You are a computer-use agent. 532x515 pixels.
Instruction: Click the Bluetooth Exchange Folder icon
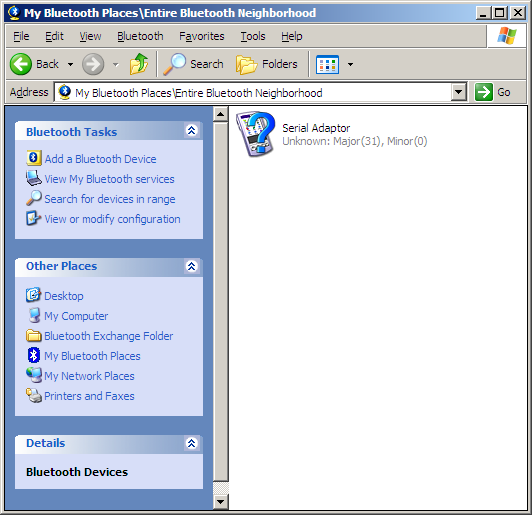pos(34,336)
